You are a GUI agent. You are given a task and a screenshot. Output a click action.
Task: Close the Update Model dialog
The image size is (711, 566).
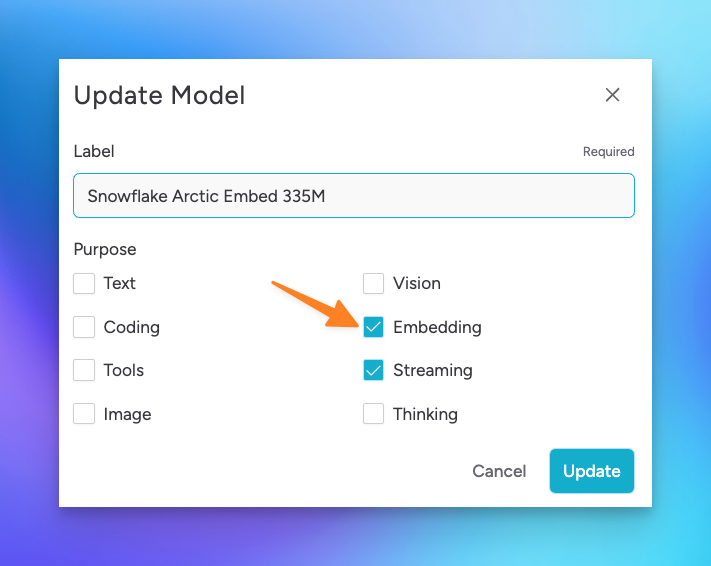pos(613,95)
